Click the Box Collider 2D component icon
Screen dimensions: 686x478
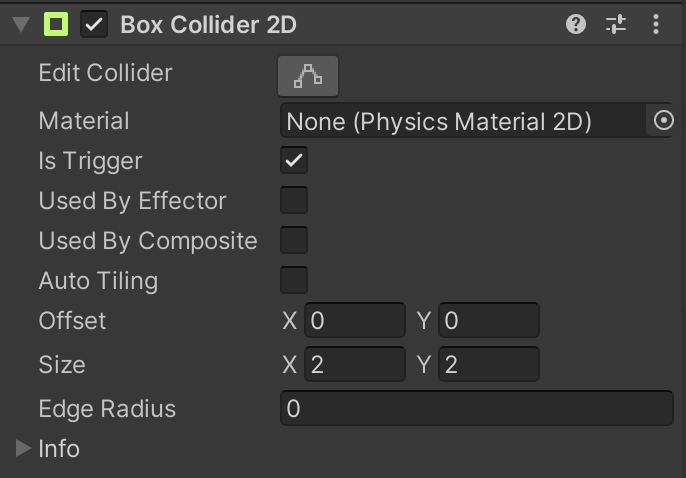click(x=56, y=24)
